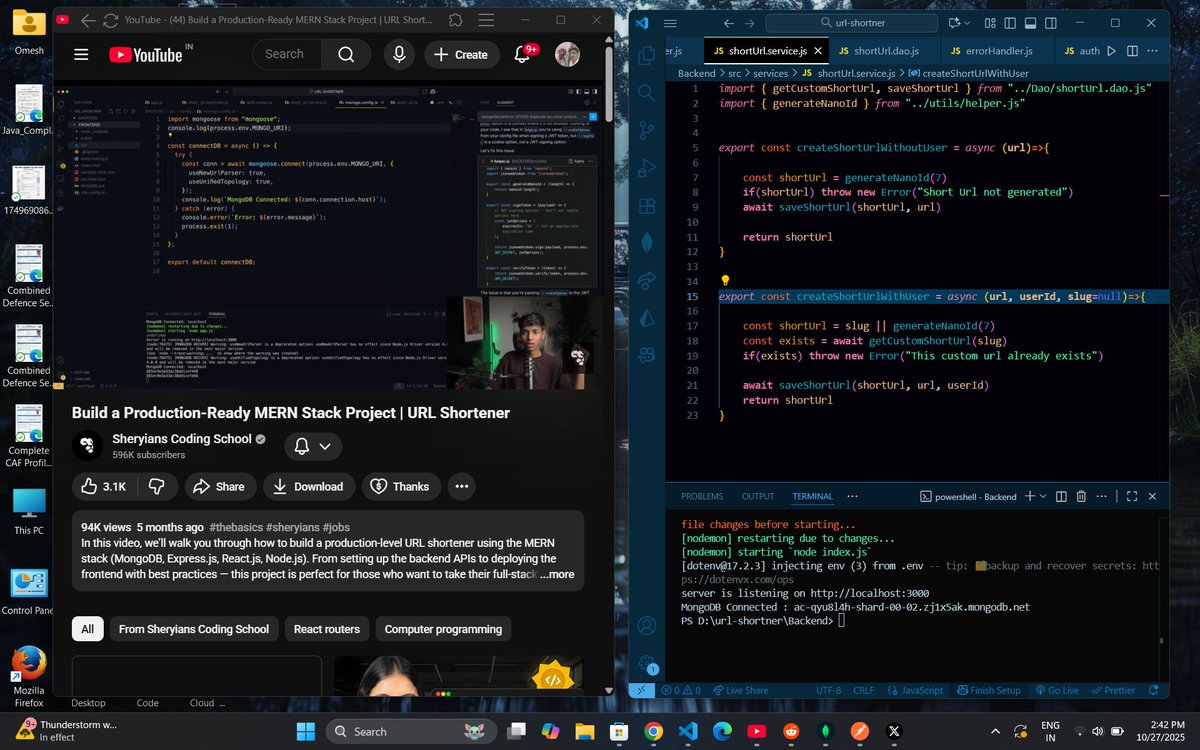The height and width of the screenshot is (750, 1200).
Task: Close the terminal panel
Action: tap(1153, 496)
